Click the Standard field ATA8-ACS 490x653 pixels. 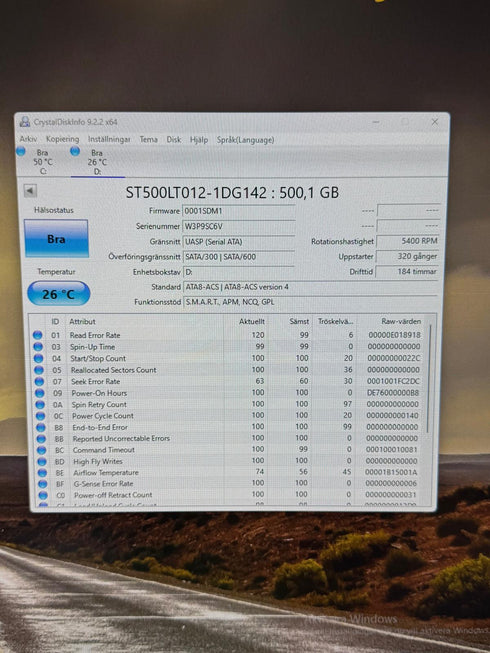coord(311,287)
